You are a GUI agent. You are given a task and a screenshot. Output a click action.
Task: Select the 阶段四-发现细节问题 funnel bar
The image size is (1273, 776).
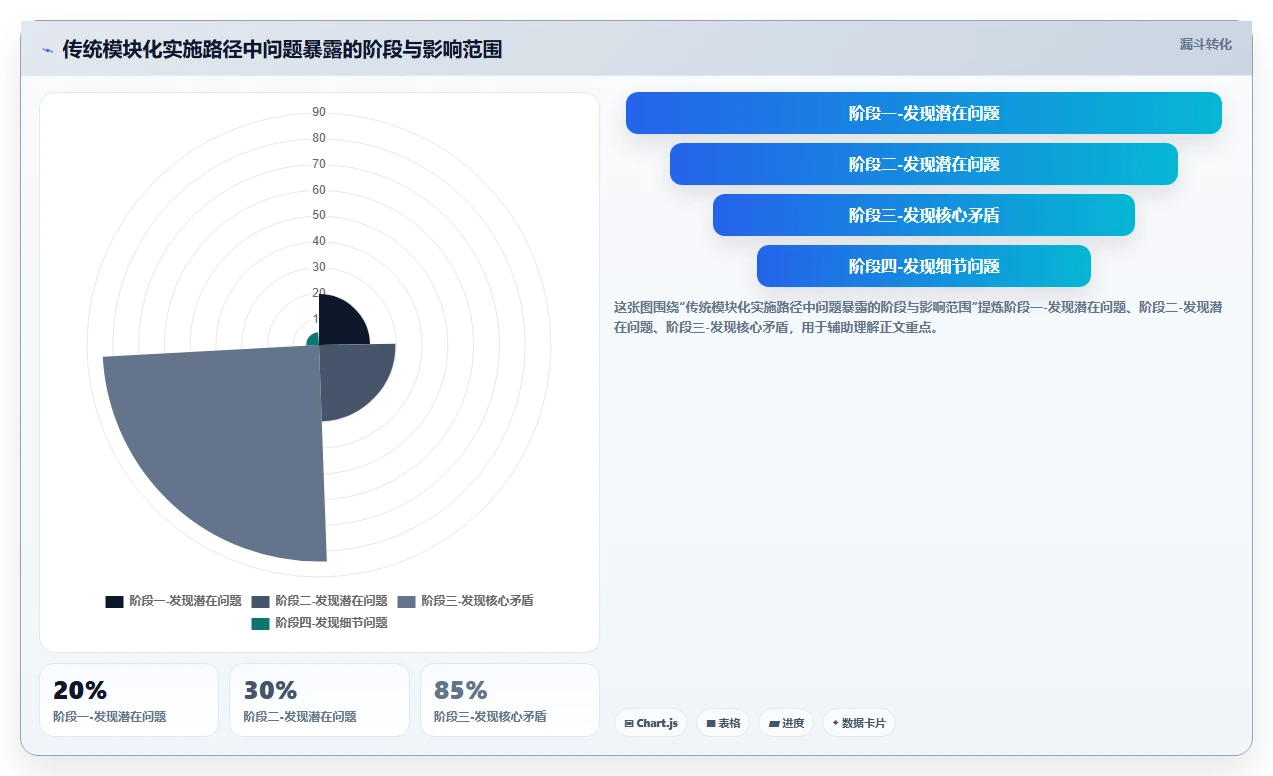pos(924,266)
